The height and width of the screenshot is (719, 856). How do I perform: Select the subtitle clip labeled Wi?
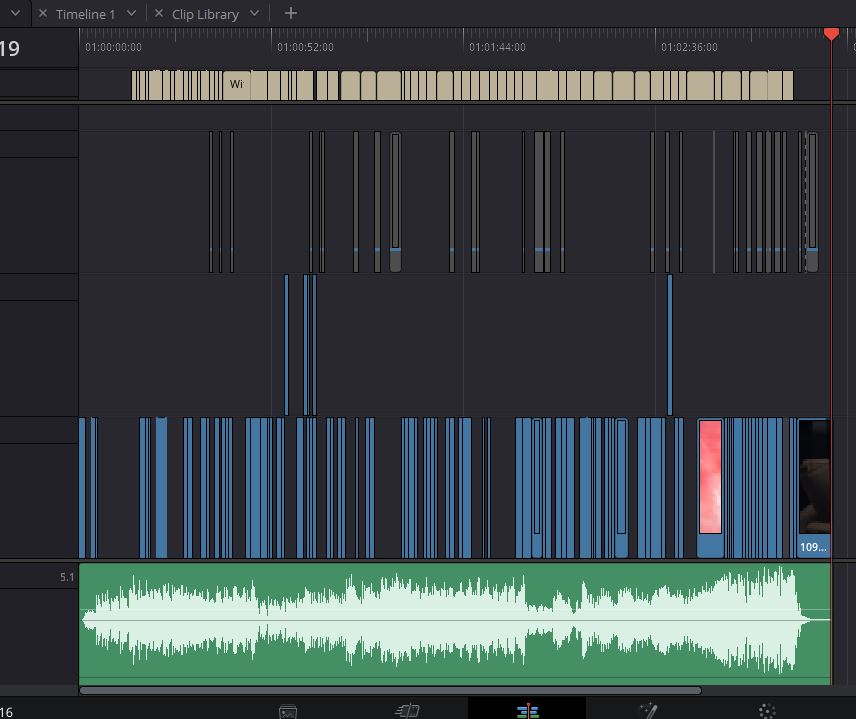coord(236,85)
